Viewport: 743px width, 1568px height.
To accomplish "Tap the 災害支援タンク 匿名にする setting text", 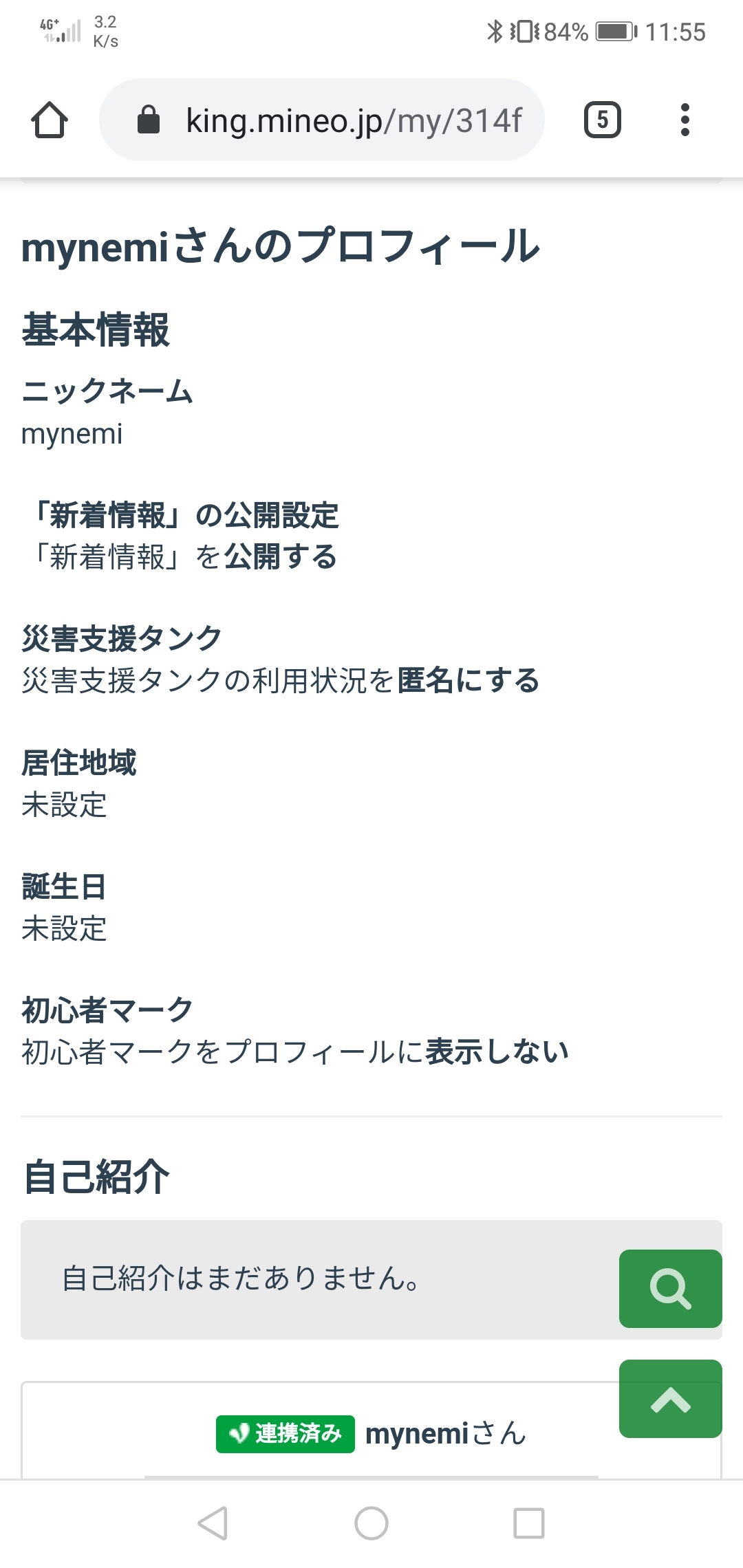I will coord(281,681).
